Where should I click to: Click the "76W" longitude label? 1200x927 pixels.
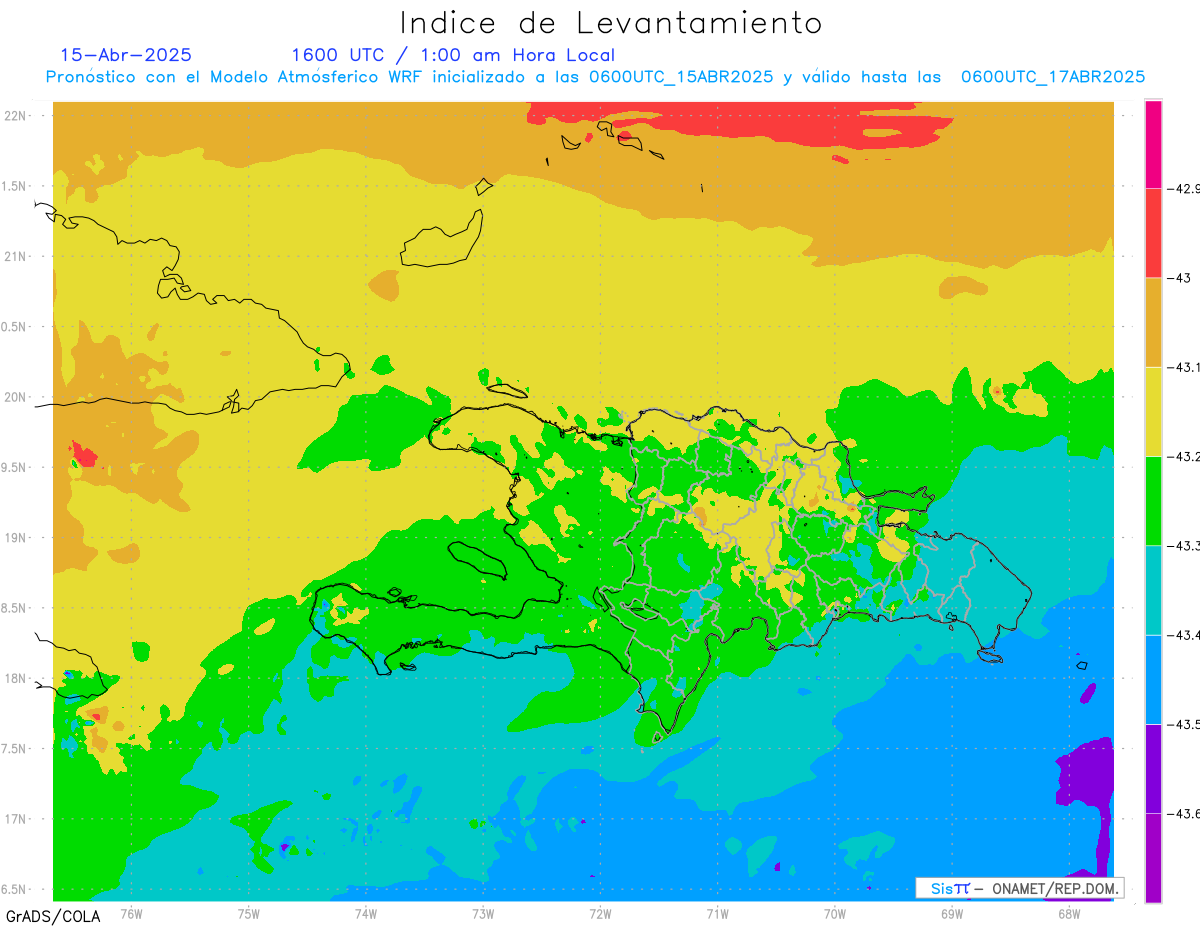[131, 914]
